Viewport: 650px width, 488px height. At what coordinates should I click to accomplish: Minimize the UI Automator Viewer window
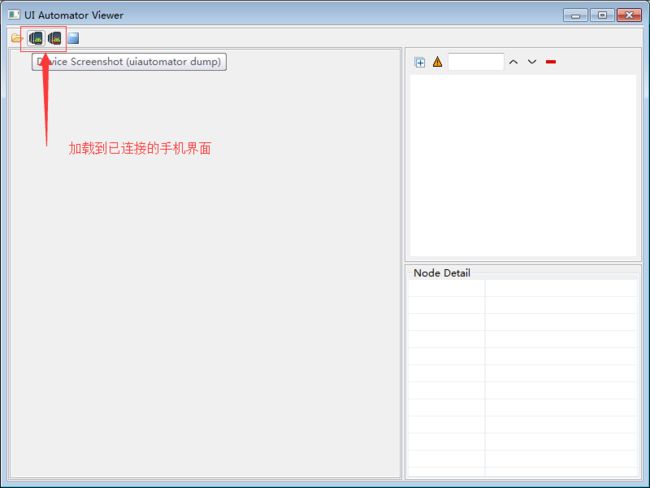click(575, 15)
